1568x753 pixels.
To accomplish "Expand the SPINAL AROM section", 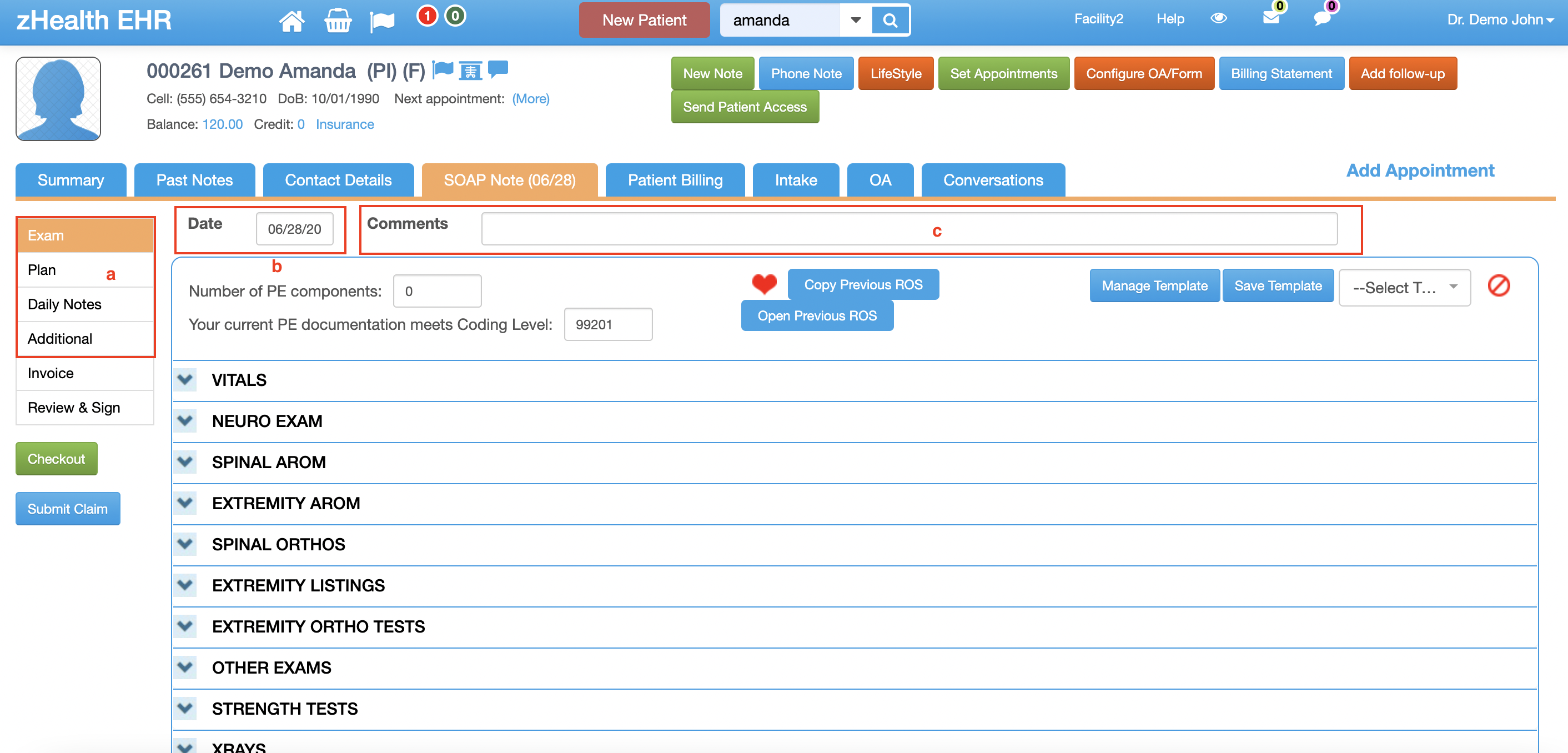I will [185, 461].
